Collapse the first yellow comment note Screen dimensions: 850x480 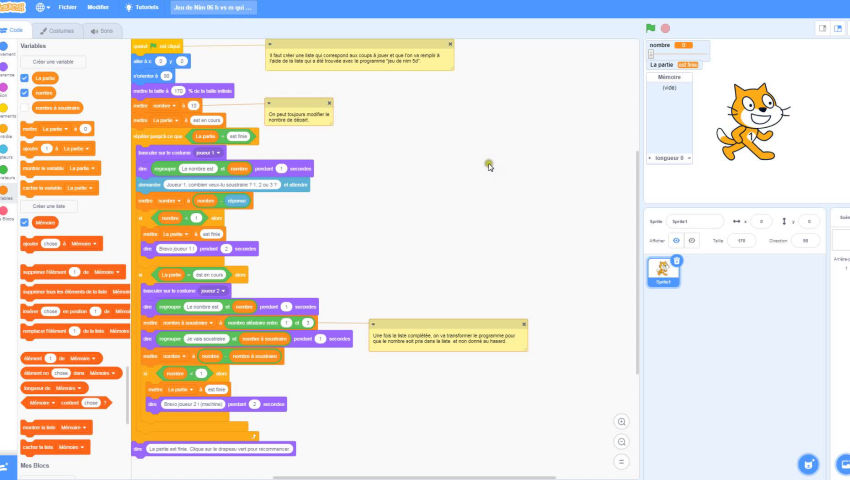click(270, 44)
